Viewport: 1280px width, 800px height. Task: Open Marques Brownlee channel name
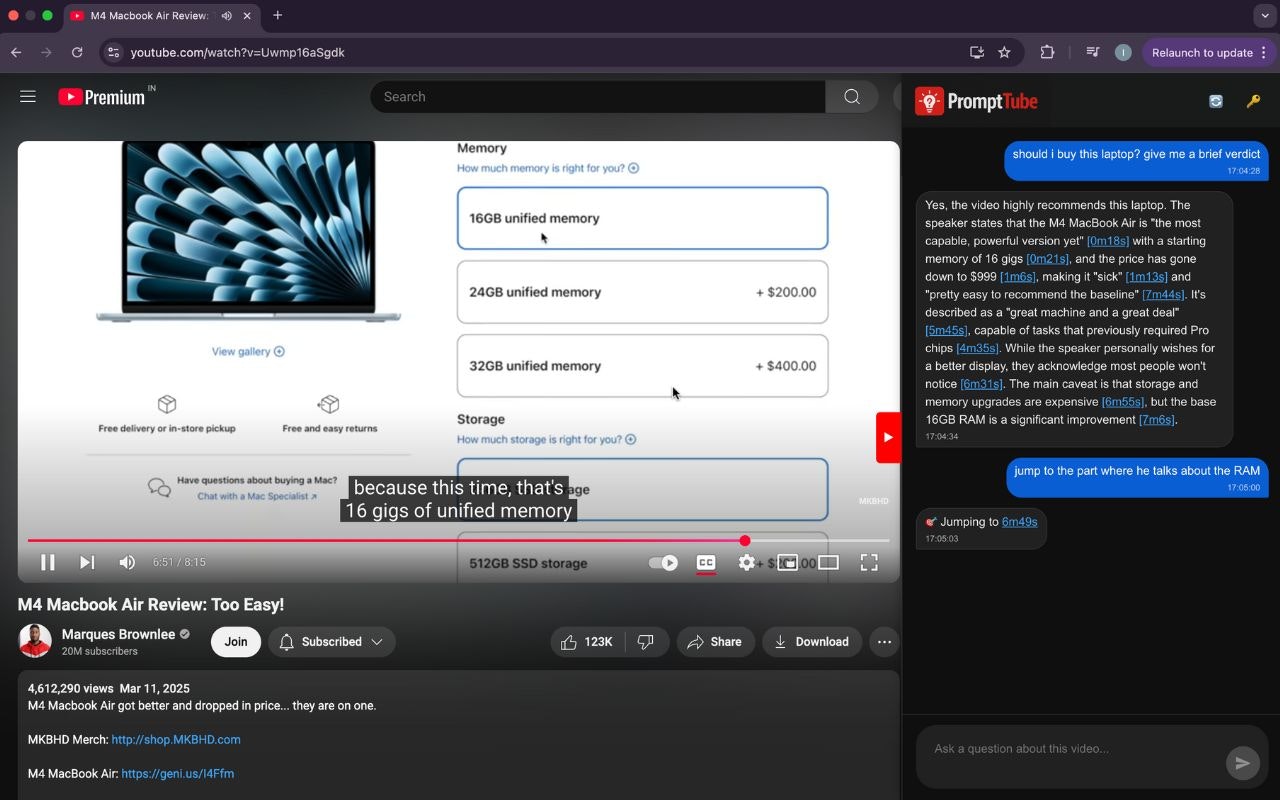coord(118,634)
